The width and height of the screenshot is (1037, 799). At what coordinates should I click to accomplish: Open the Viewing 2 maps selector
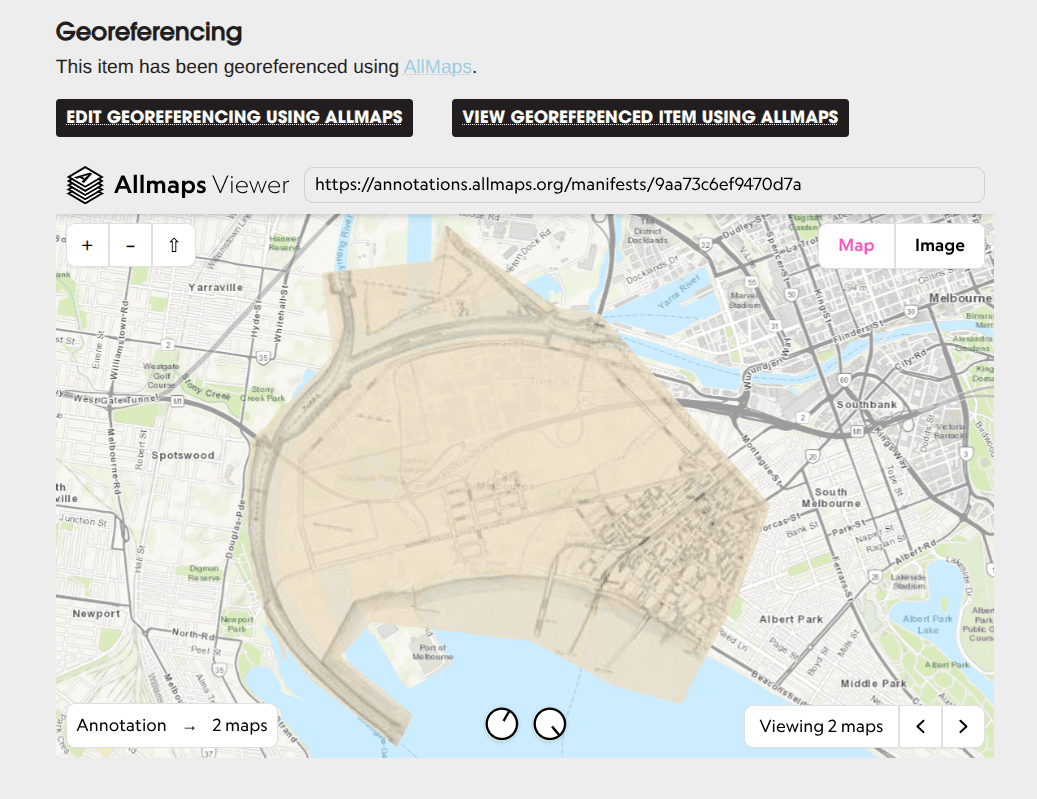click(821, 726)
